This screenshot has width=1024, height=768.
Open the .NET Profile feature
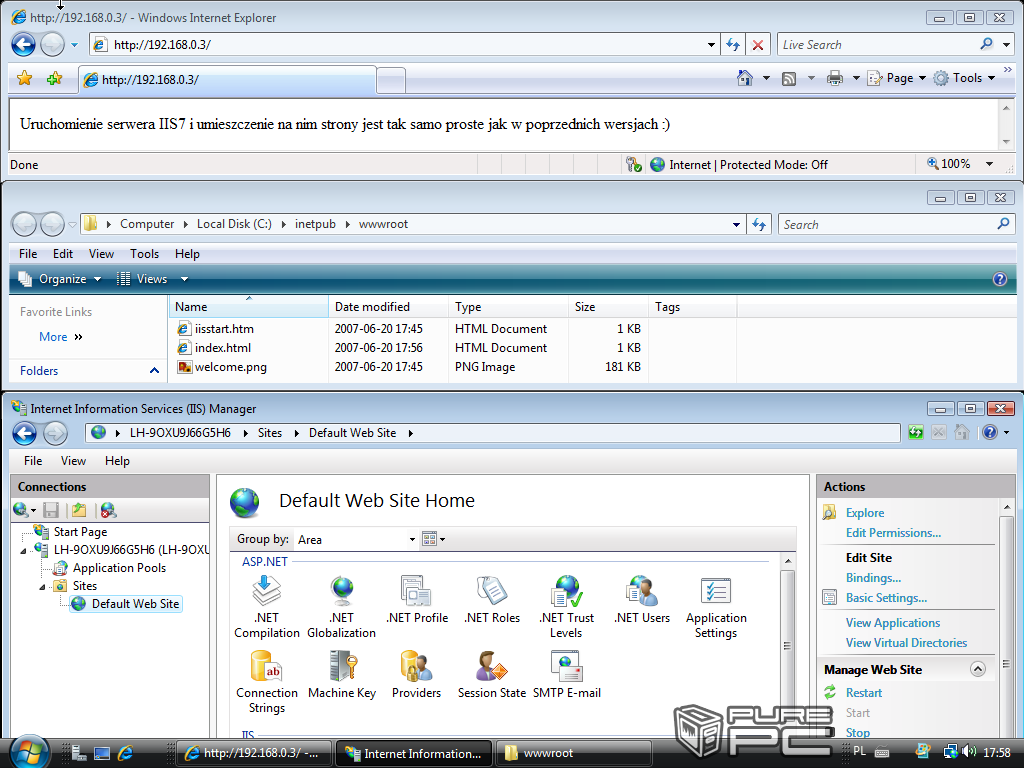click(x=417, y=599)
